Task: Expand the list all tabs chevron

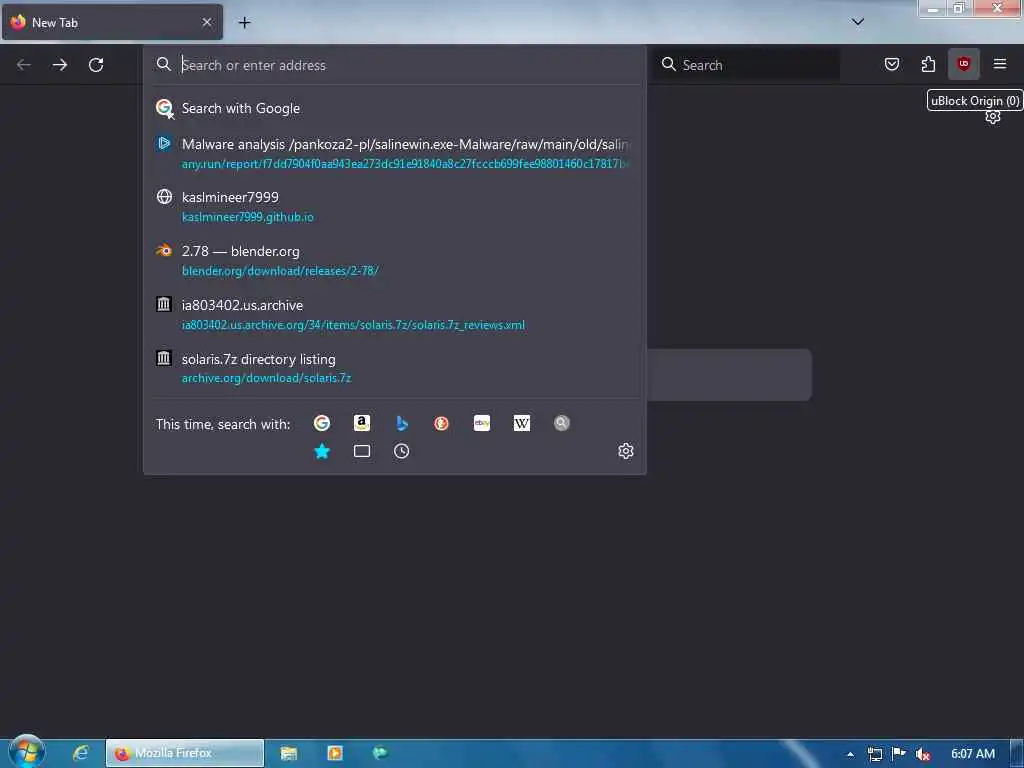Action: (x=857, y=22)
